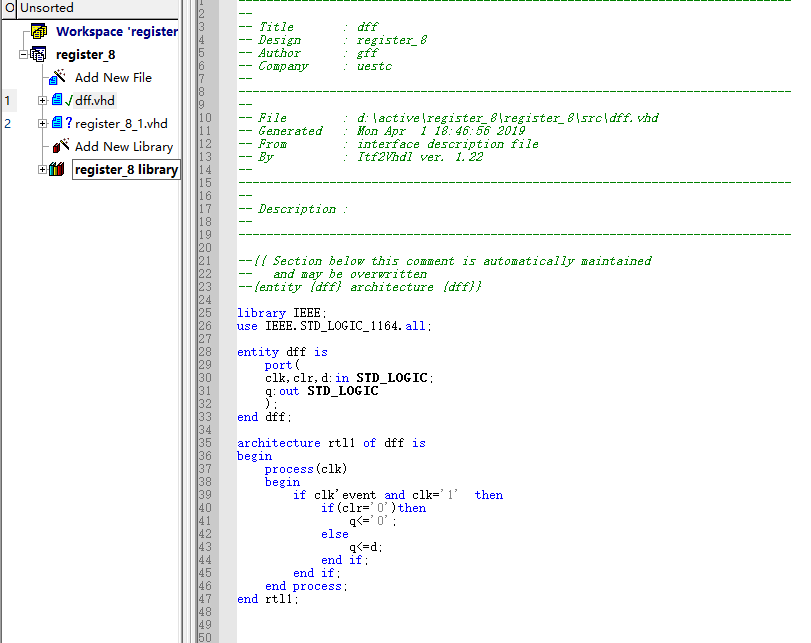Click line number 28 in the gutter
This screenshot has height=643, width=811.
[205, 352]
